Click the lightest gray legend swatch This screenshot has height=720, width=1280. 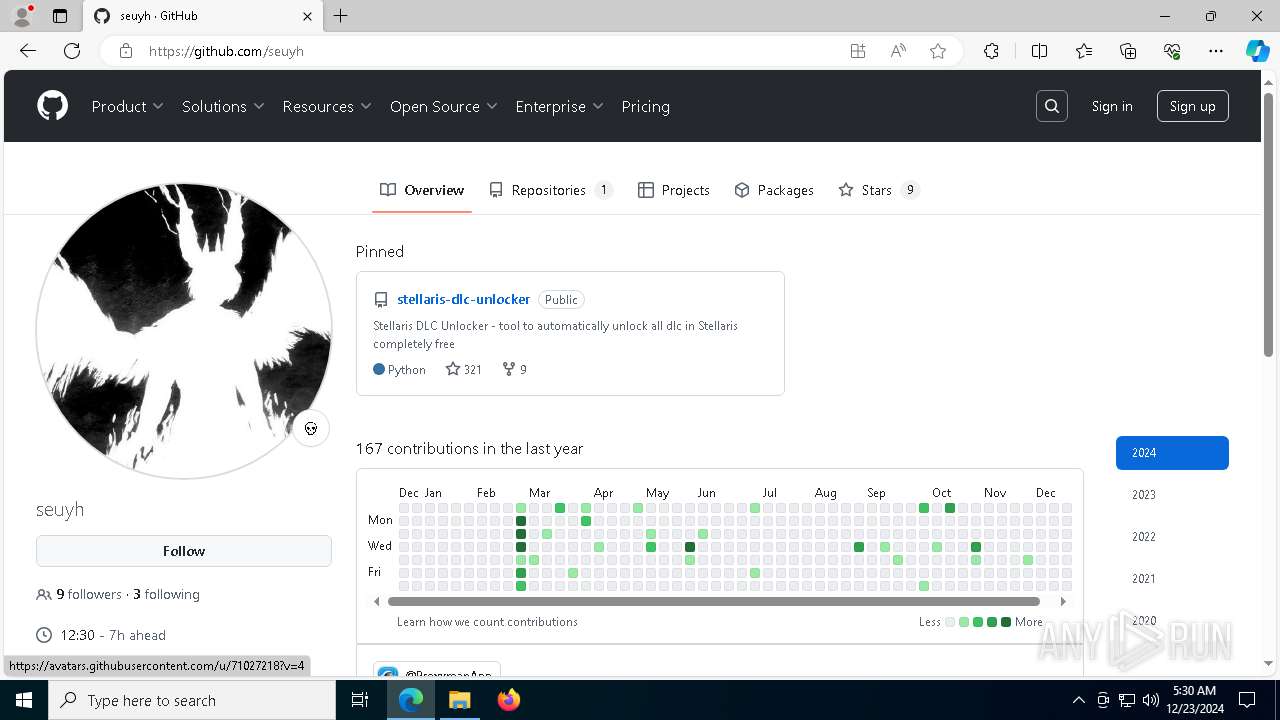coord(950,622)
